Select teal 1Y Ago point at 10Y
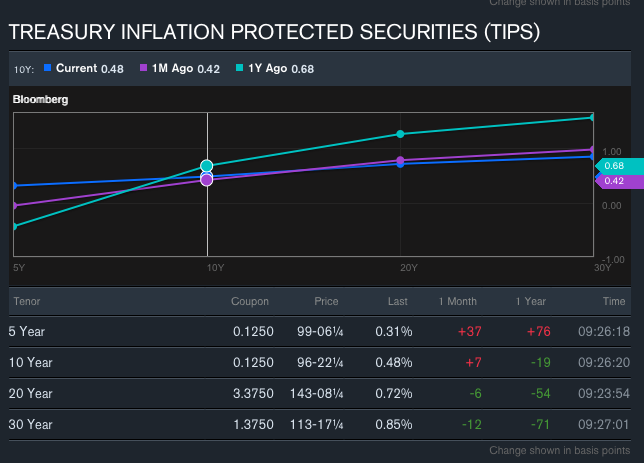This screenshot has width=644, height=463. (207, 165)
